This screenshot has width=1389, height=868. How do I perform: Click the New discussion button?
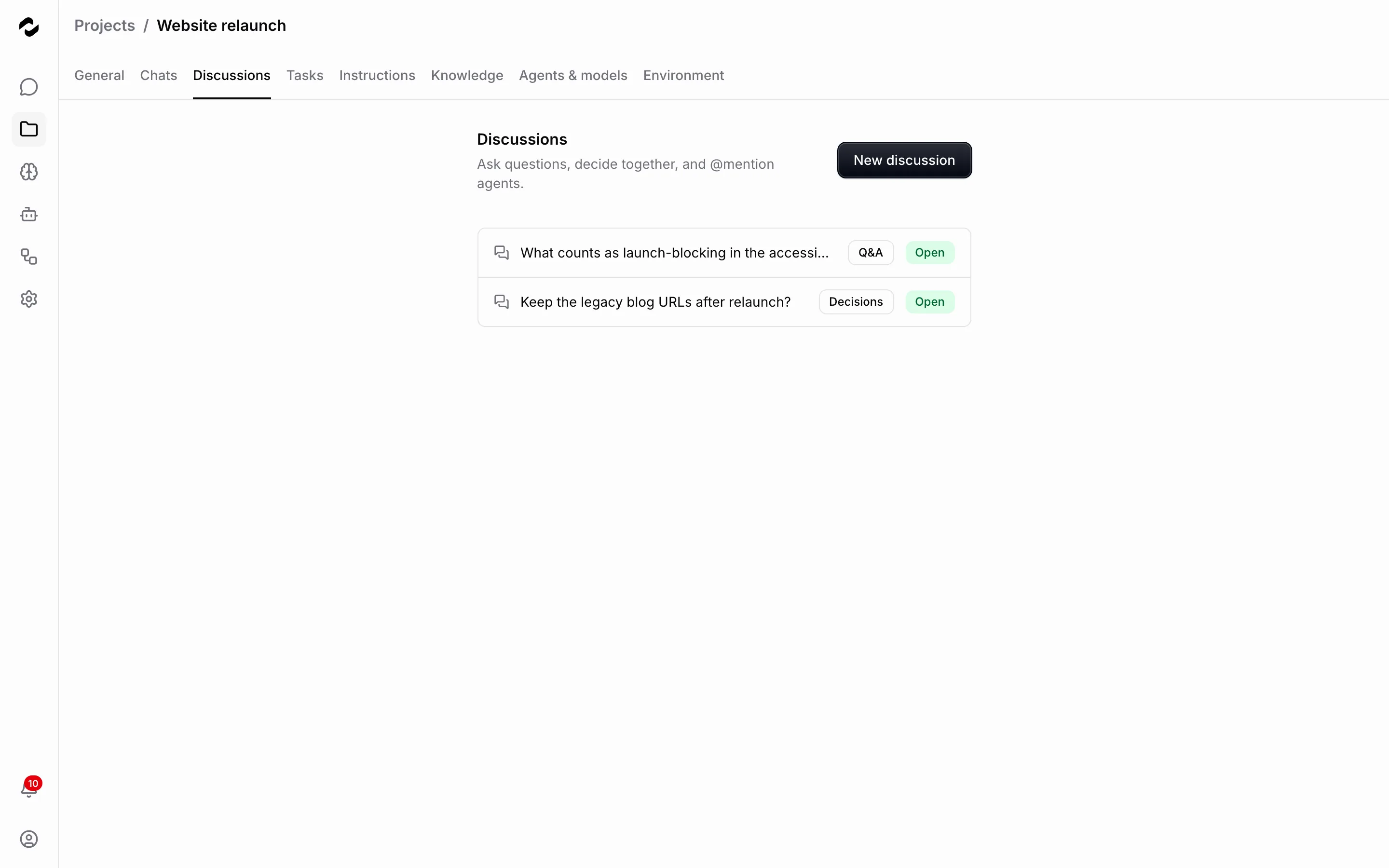point(904,160)
